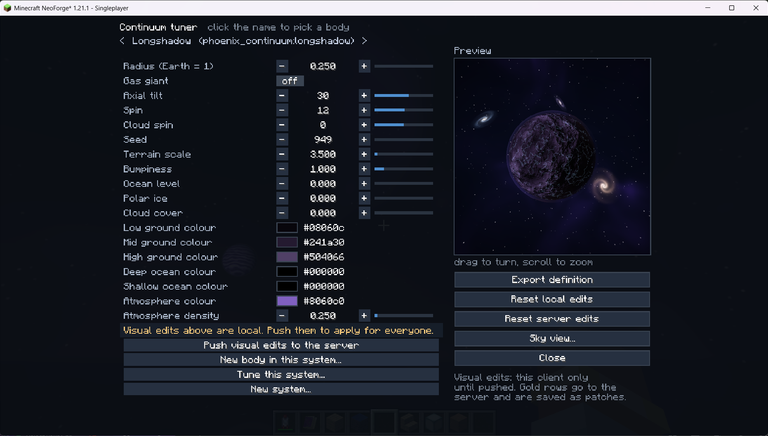Screen dimensions: 768x436
Task: Click the Radius slider track
Action: [404, 66]
